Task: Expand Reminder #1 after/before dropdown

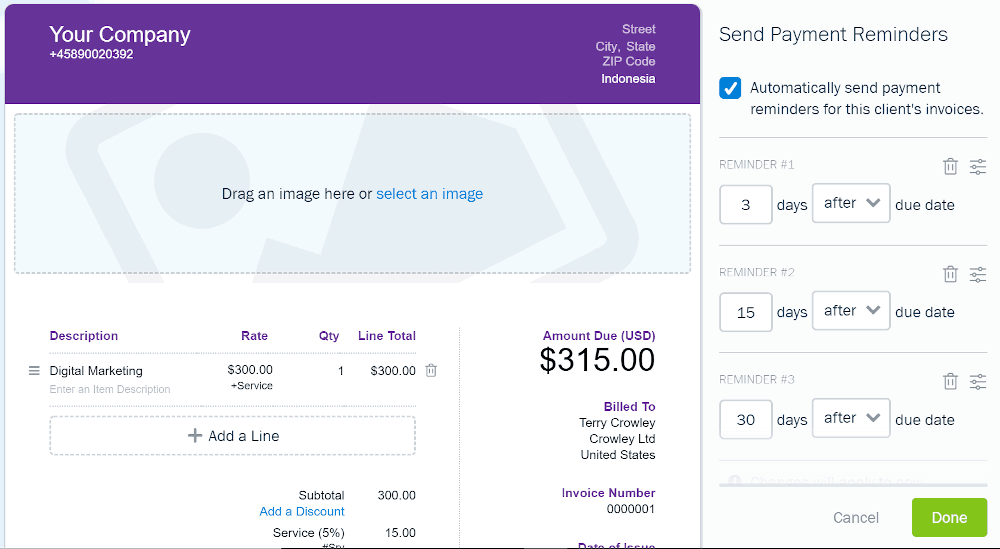Action: (851, 203)
